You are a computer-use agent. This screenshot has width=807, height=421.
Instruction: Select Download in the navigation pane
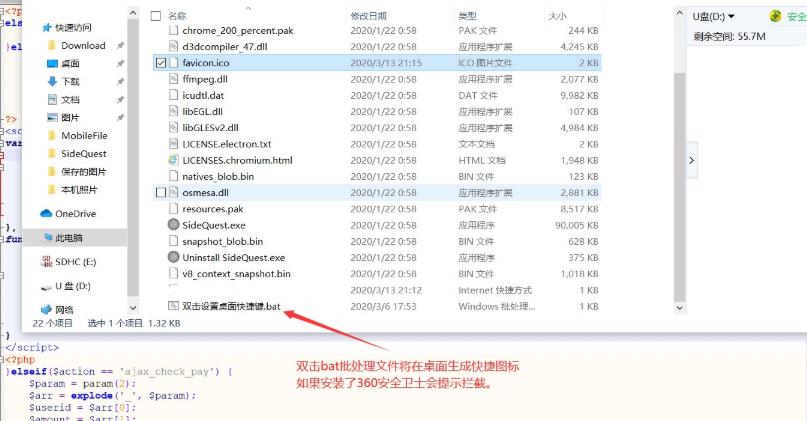coord(83,45)
